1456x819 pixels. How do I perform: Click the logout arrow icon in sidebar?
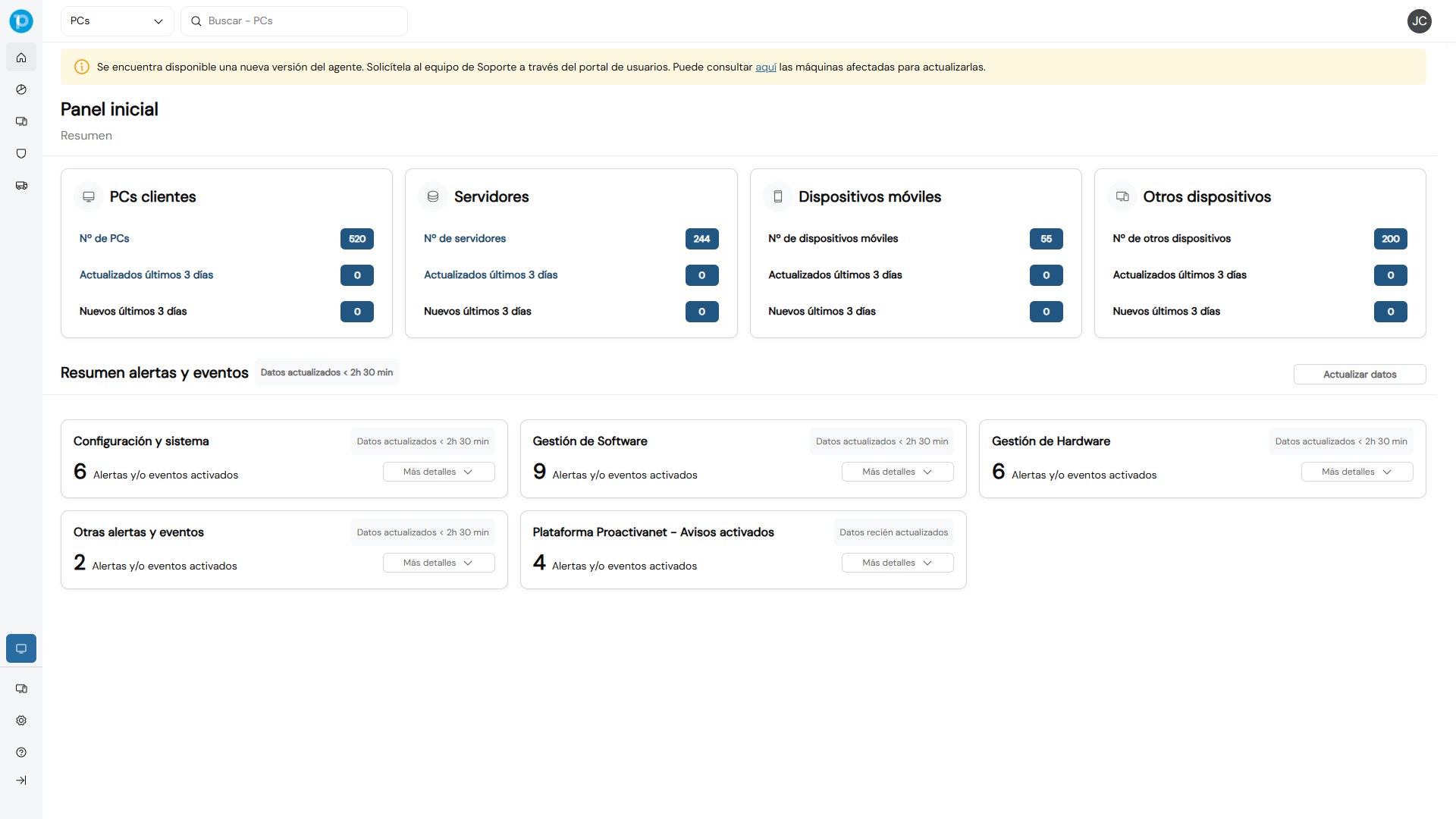pyautogui.click(x=20, y=780)
